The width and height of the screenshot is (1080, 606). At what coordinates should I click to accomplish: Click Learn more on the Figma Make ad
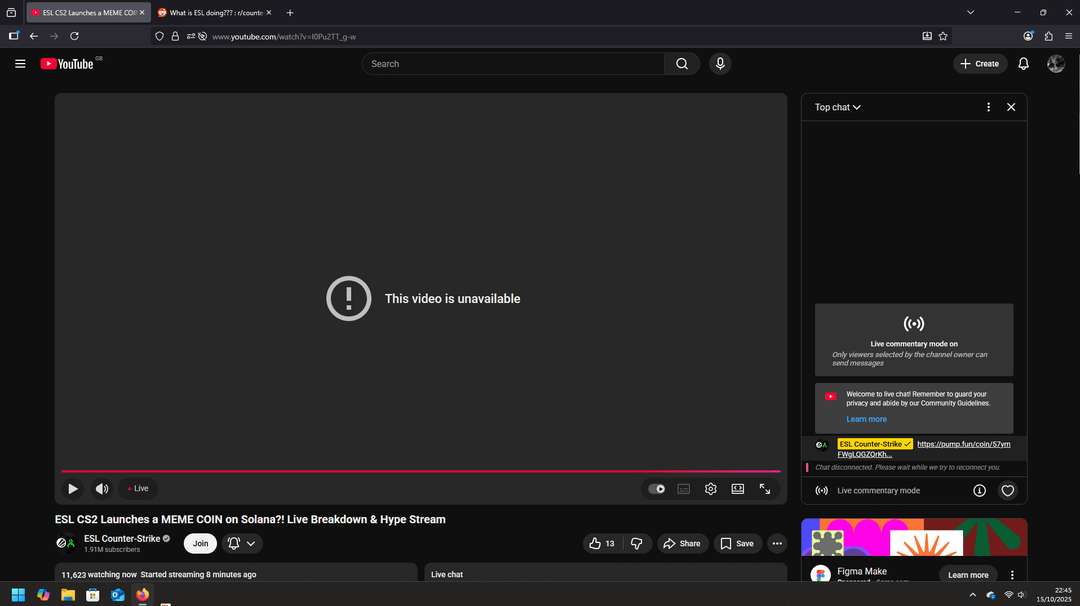coord(968,575)
